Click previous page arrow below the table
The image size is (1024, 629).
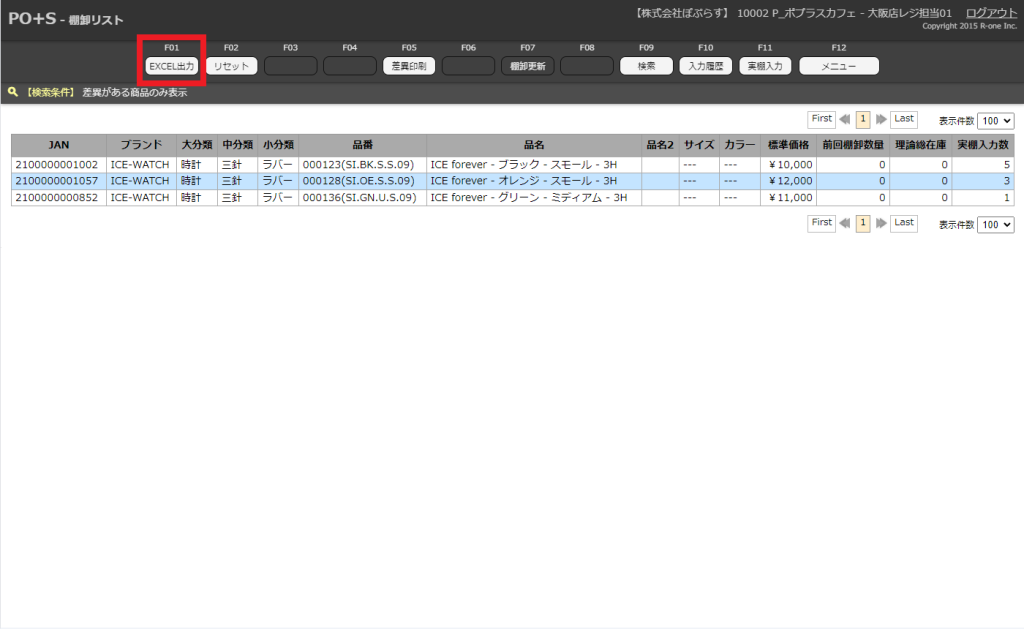click(x=845, y=224)
